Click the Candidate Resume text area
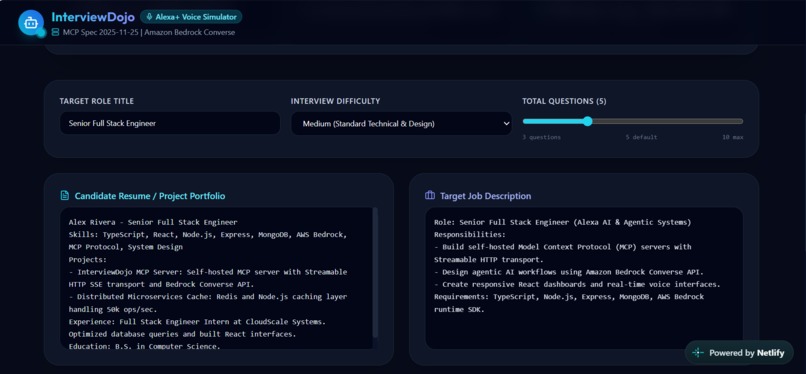Image resolution: width=806 pixels, height=374 pixels. pos(219,278)
